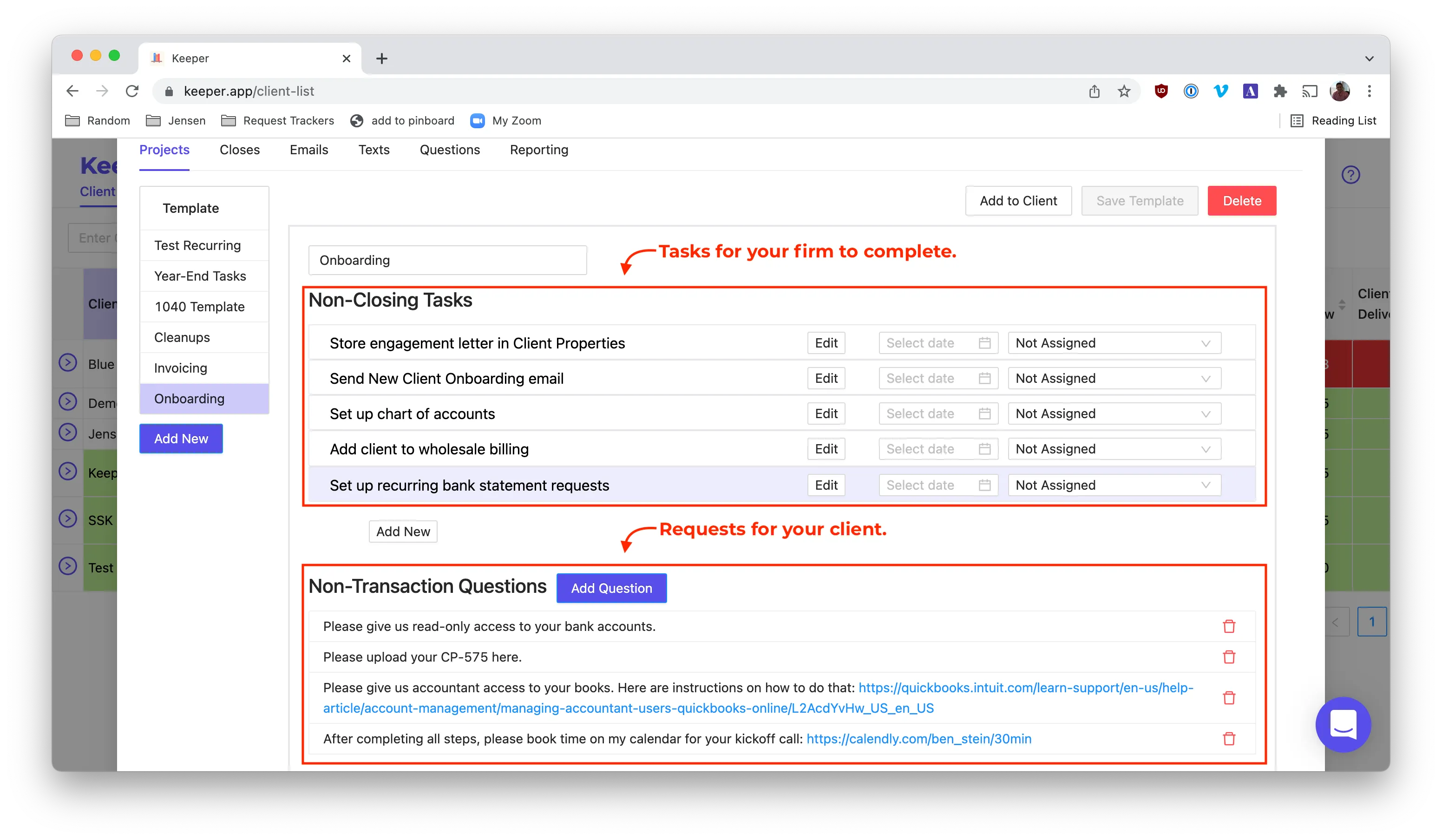Expand the Blue client row arrow
Screen dimensions: 1442x840
click(67, 363)
